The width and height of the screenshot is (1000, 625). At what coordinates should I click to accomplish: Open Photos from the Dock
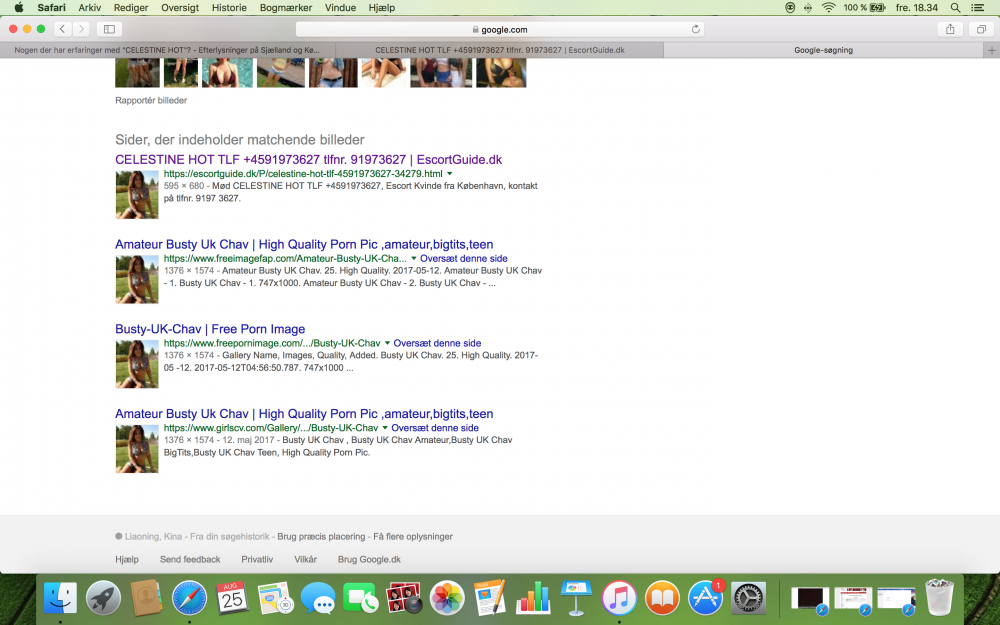pyautogui.click(x=447, y=599)
